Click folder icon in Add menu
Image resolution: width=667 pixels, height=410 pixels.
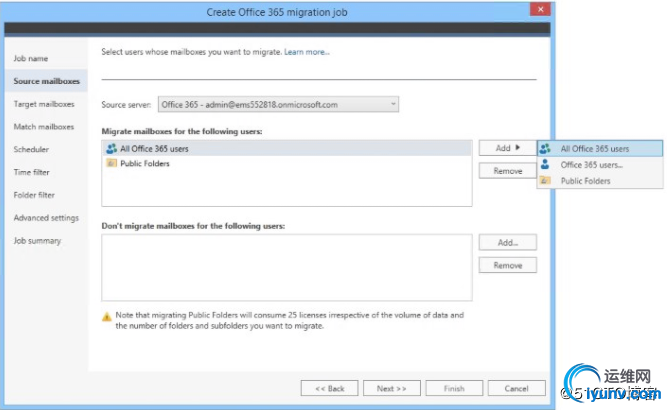click(545, 180)
